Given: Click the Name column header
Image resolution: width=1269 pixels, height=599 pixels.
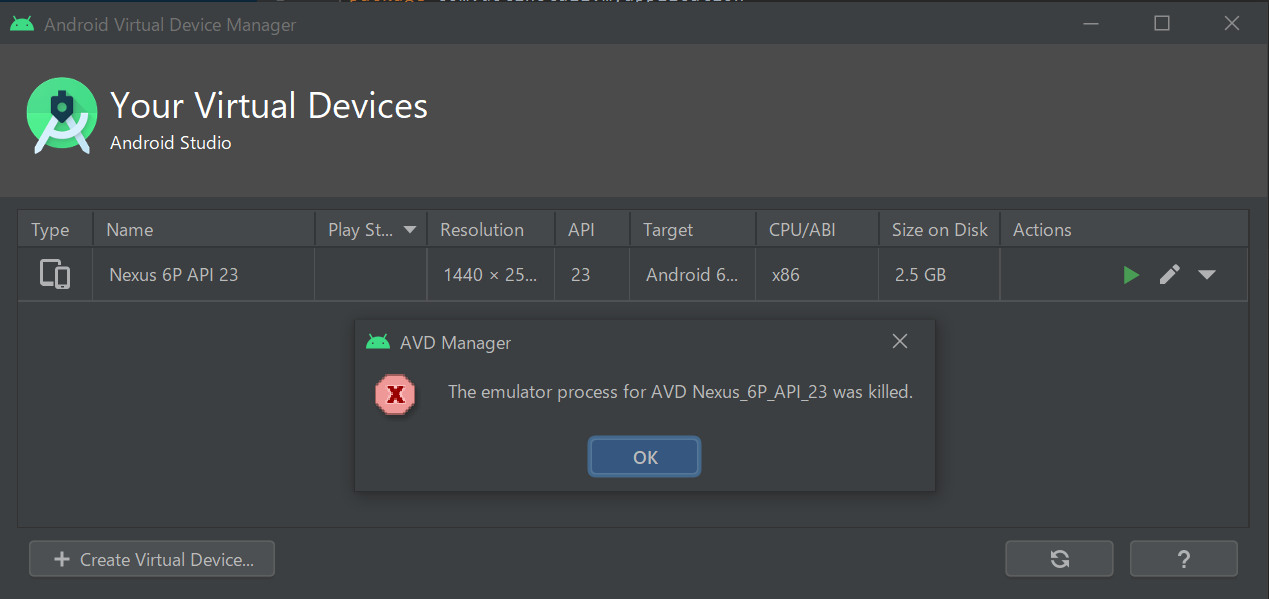Looking at the screenshot, I should click(x=129, y=229).
